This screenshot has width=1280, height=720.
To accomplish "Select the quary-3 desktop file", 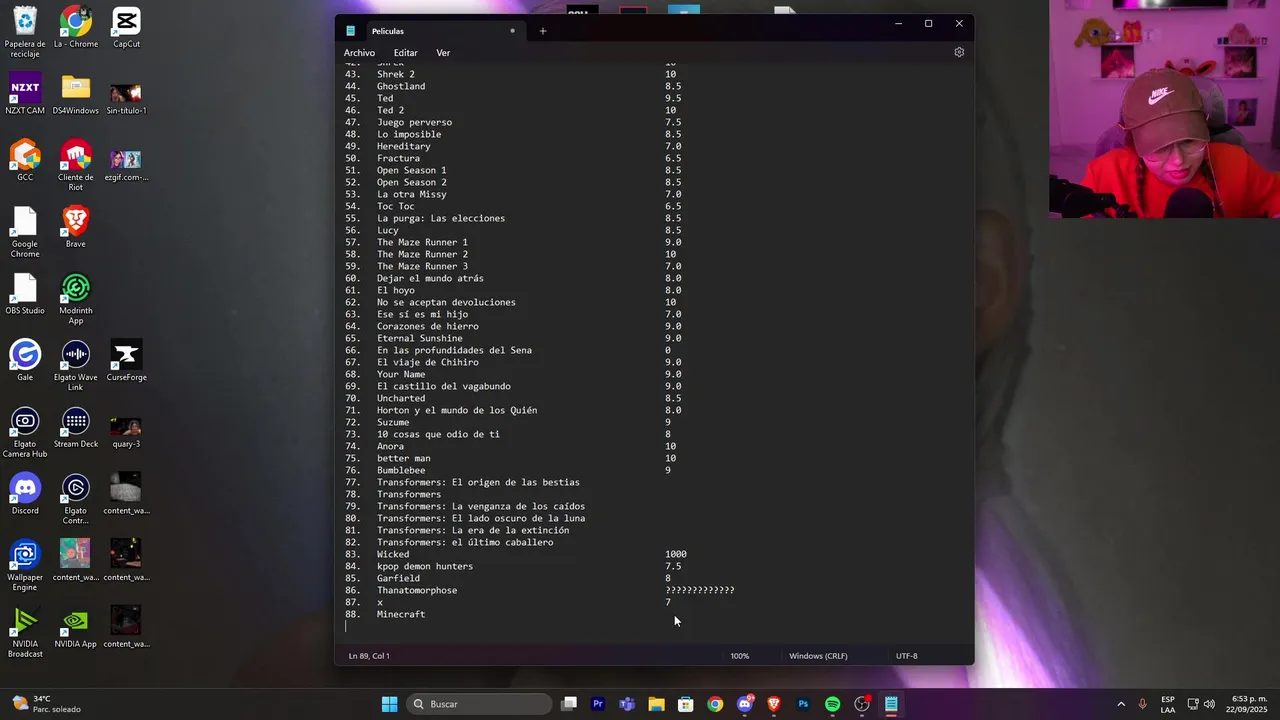I will 126,432.
